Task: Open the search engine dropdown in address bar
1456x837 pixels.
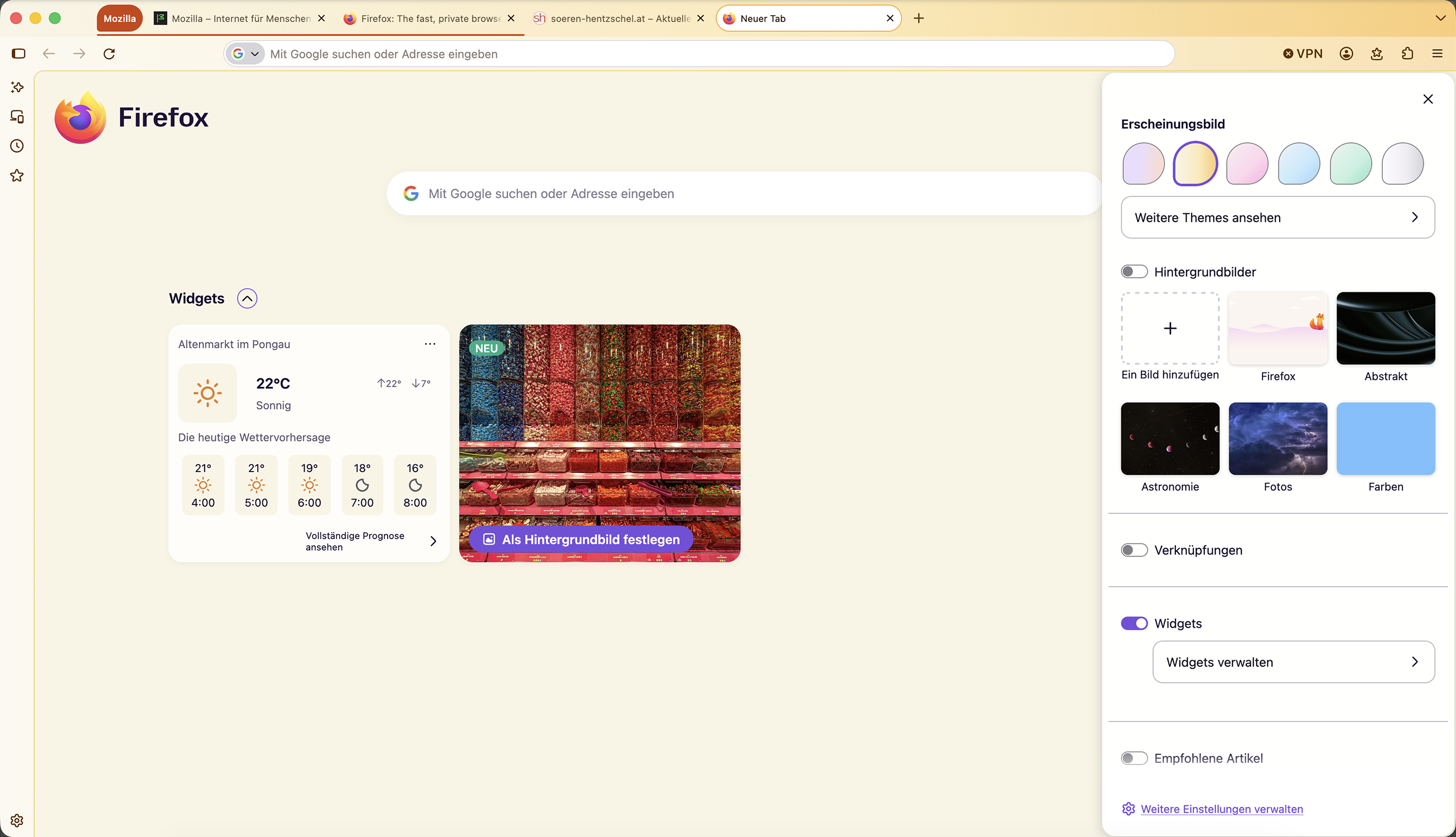Action: click(x=246, y=54)
